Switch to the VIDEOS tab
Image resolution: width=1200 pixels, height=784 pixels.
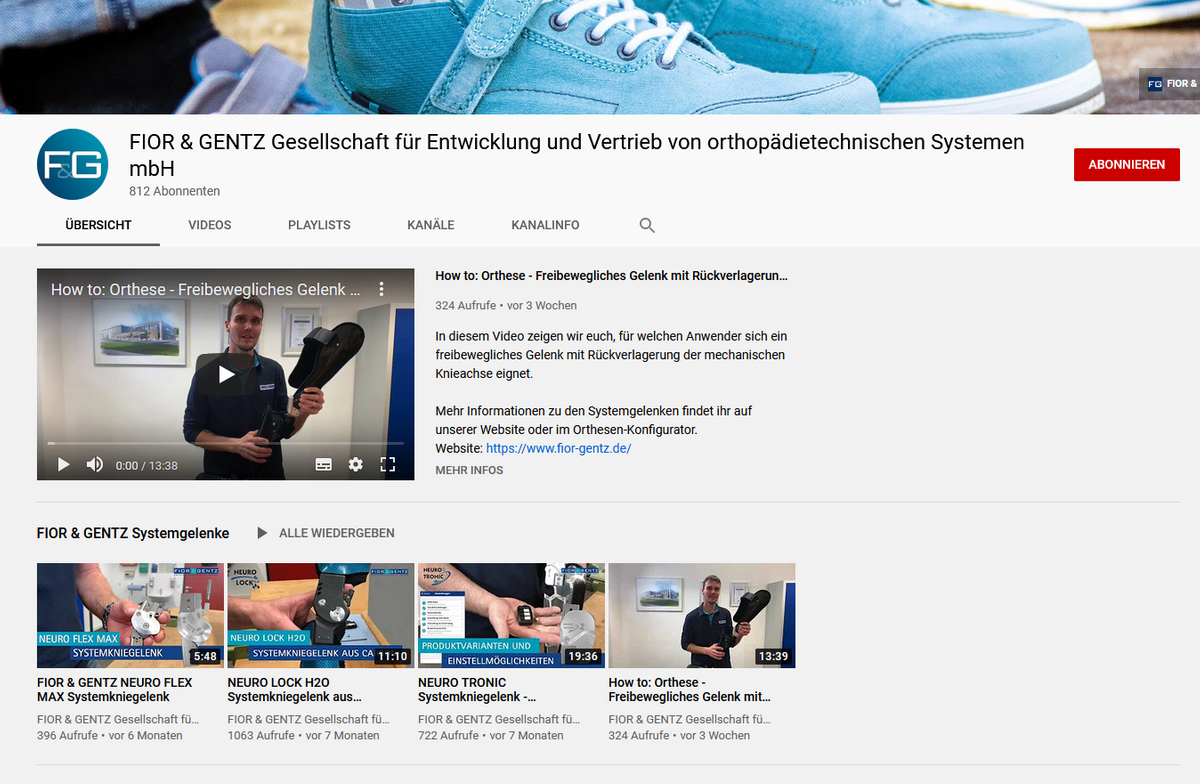210,225
